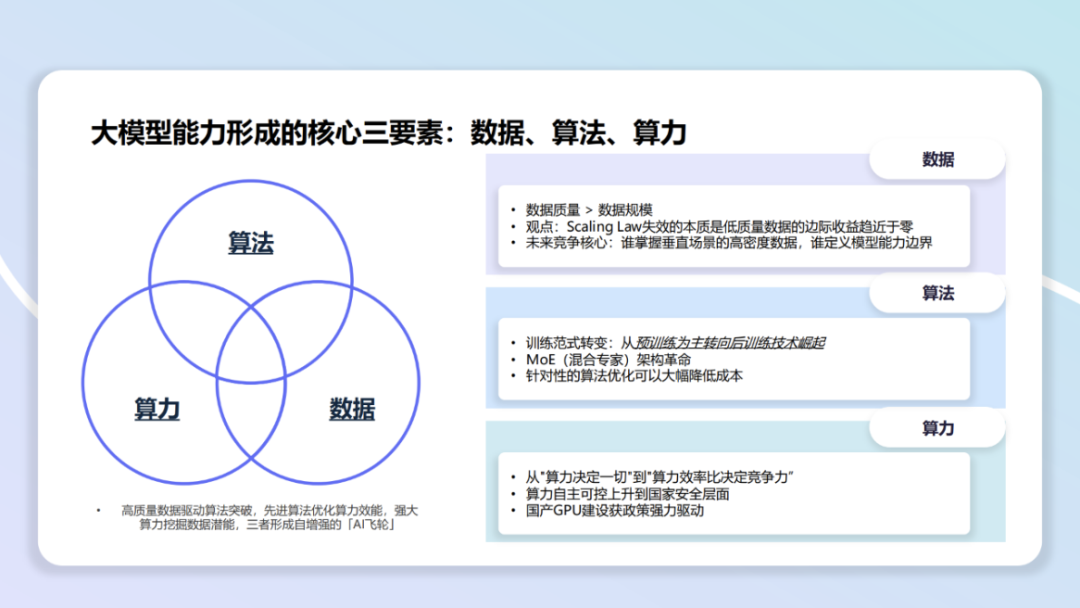Click the bullet about Scaling Law失效的本质

[719, 227]
